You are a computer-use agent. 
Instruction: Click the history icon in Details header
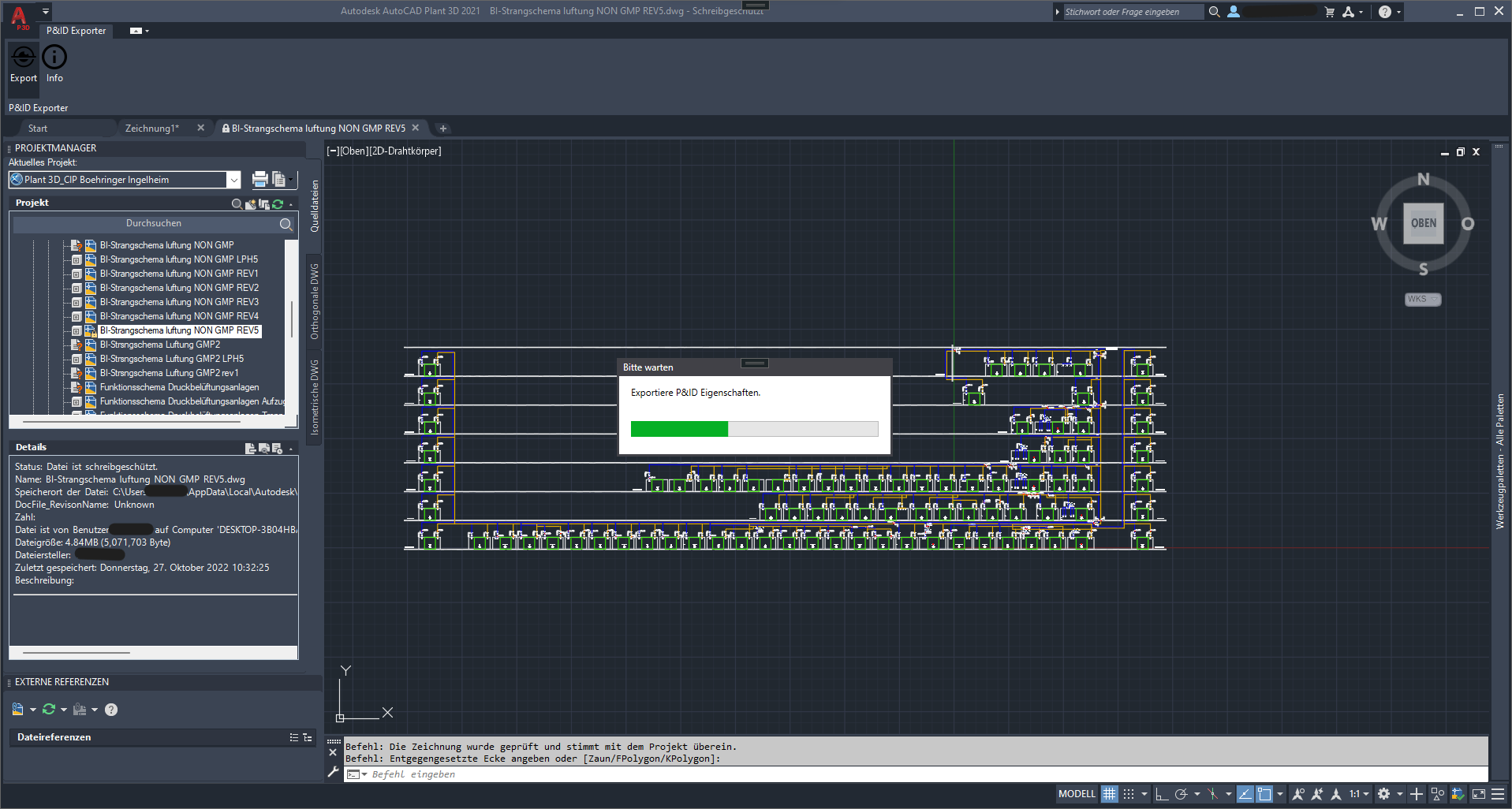click(277, 448)
